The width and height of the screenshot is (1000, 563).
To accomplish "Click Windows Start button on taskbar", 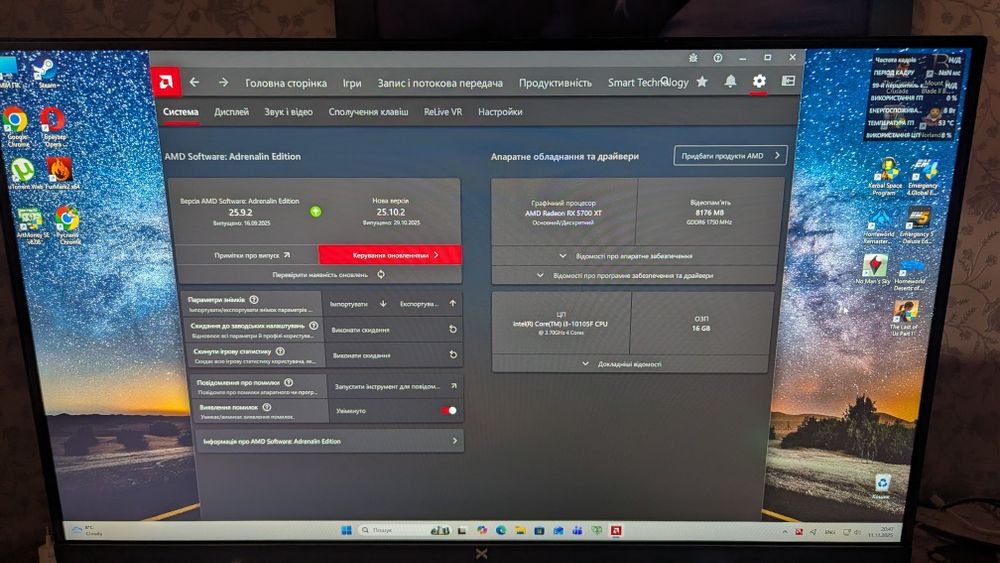I will (347, 530).
